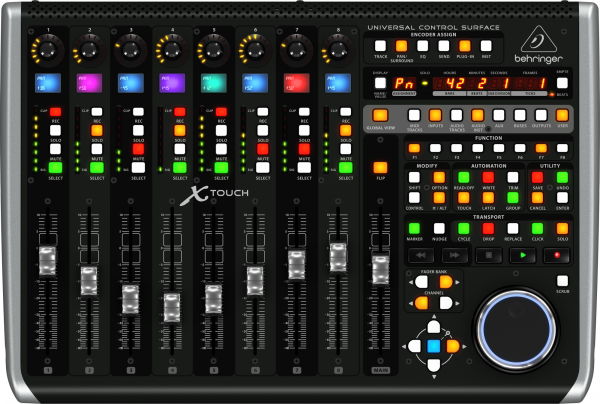Click the Flip button
The width and height of the screenshot is (600, 404).
pyautogui.click(x=380, y=168)
